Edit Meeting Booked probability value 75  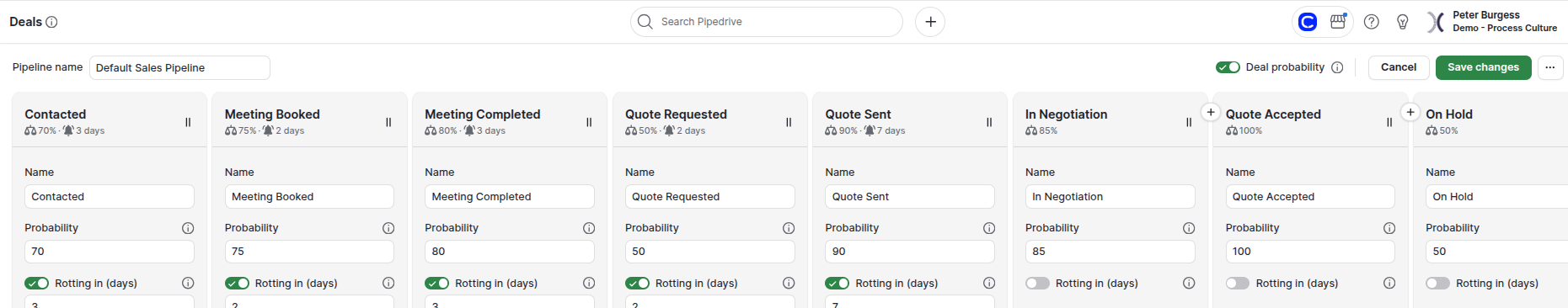(309, 252)
